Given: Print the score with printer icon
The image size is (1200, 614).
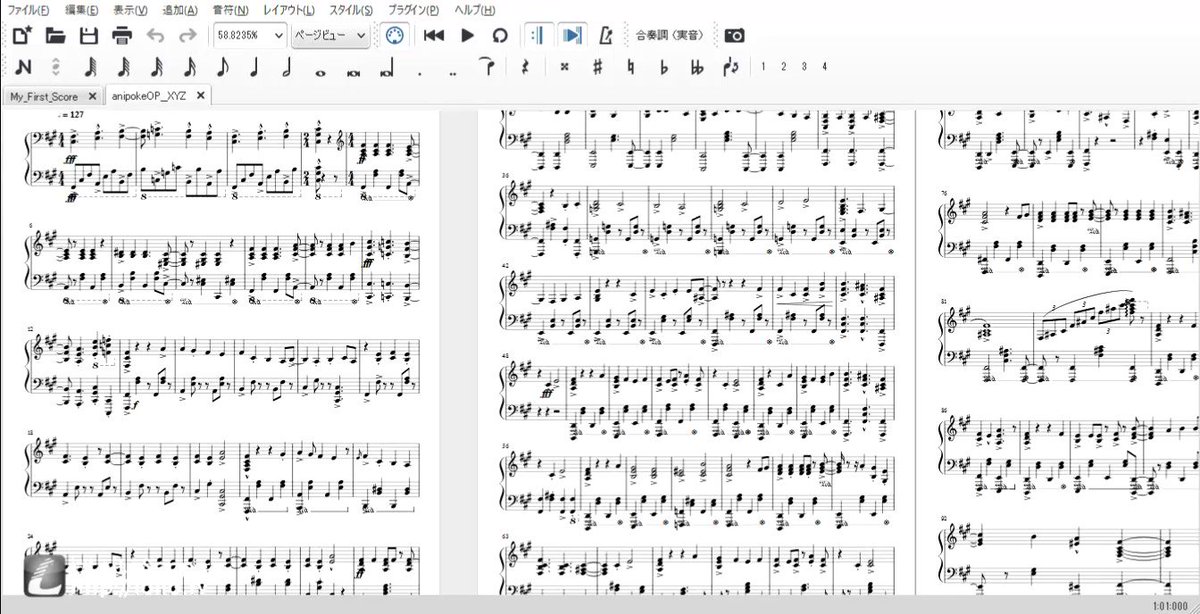Looking at the screenshot, I should click(122, 36).
